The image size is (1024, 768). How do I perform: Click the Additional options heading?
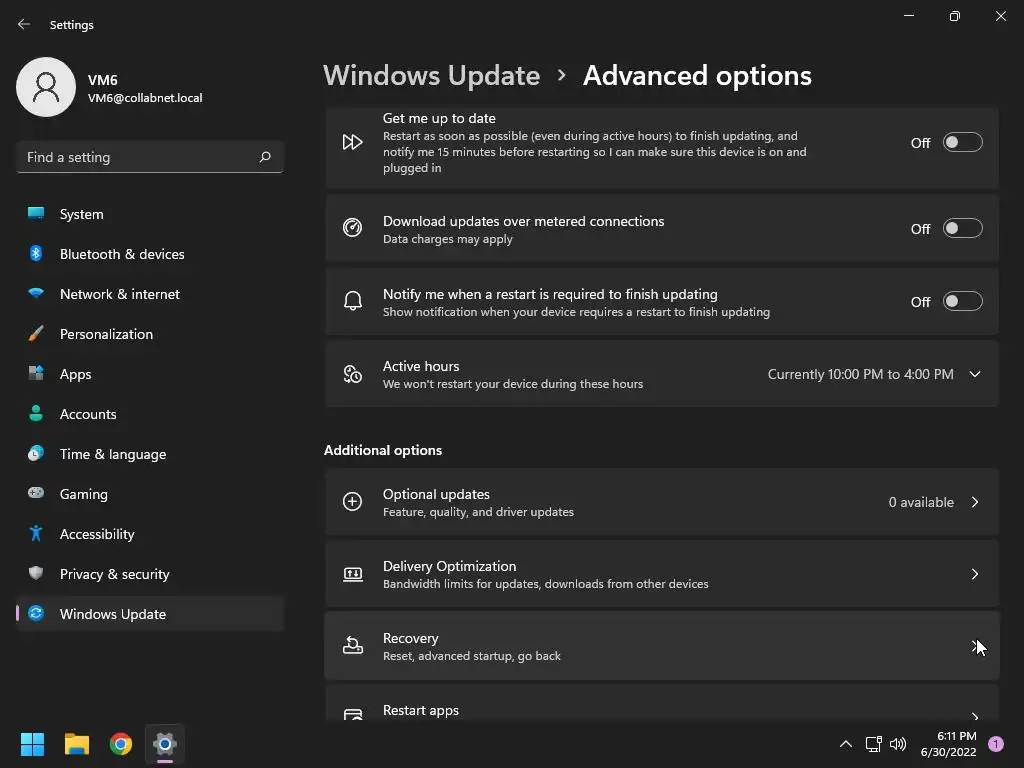tap(383, 451)
